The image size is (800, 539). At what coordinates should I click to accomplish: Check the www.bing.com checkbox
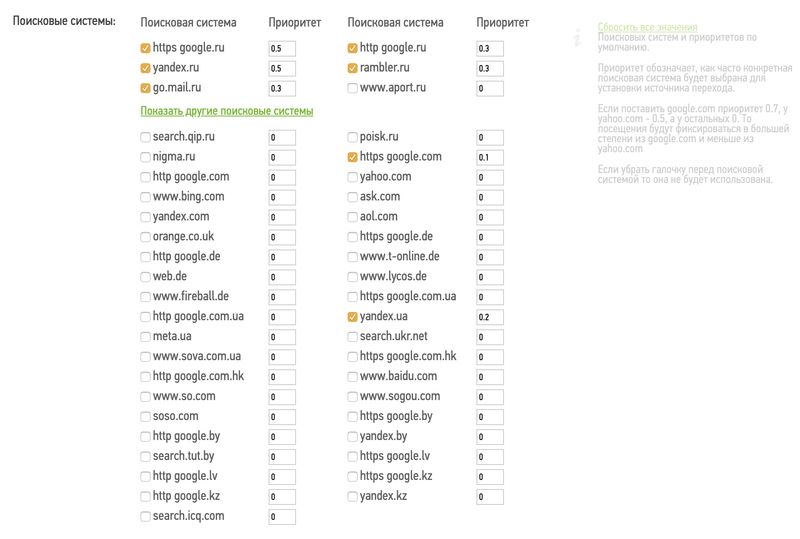click(x=146, y=197)
